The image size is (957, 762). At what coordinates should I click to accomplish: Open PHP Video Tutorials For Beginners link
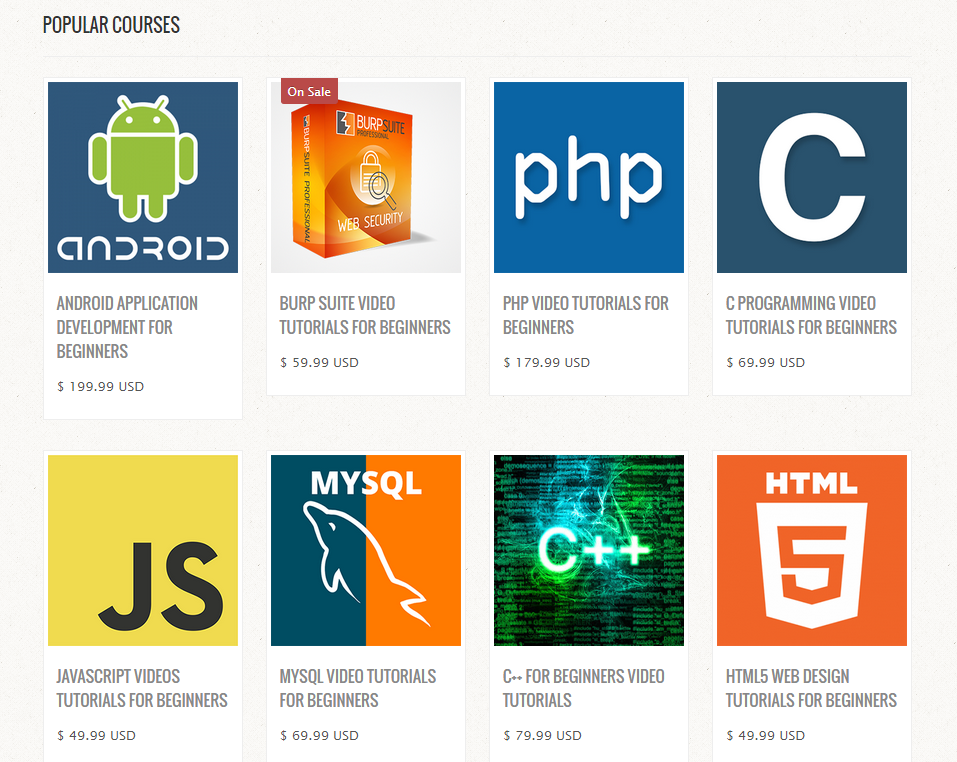point(586,315)
